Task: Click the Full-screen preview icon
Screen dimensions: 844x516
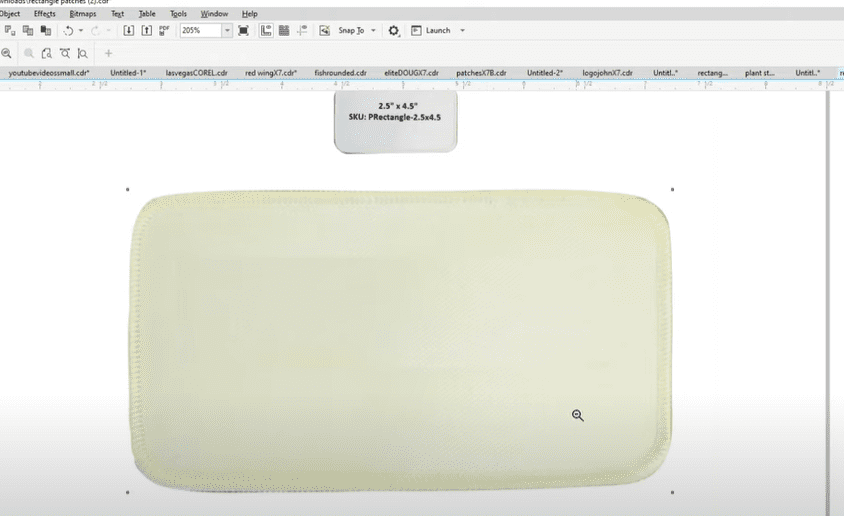Action: coord(243,31)
